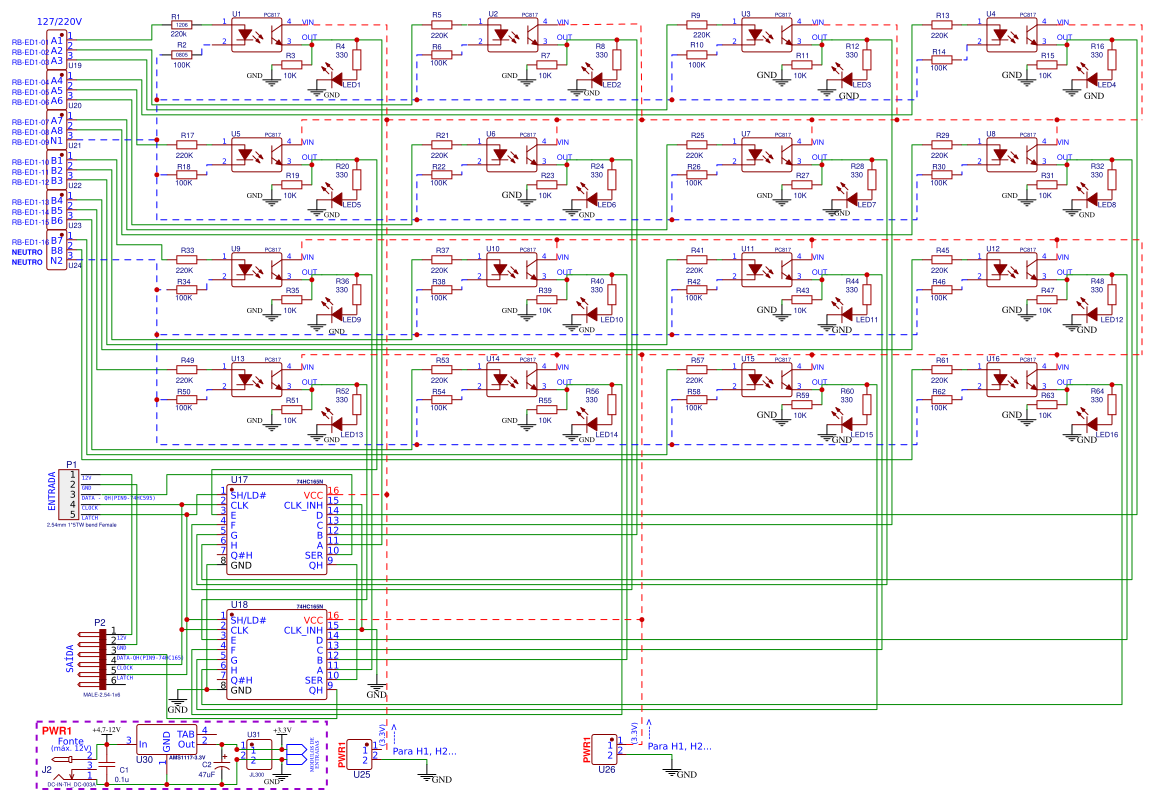Select the U6 optocoupler symbol

pos(512,155)
